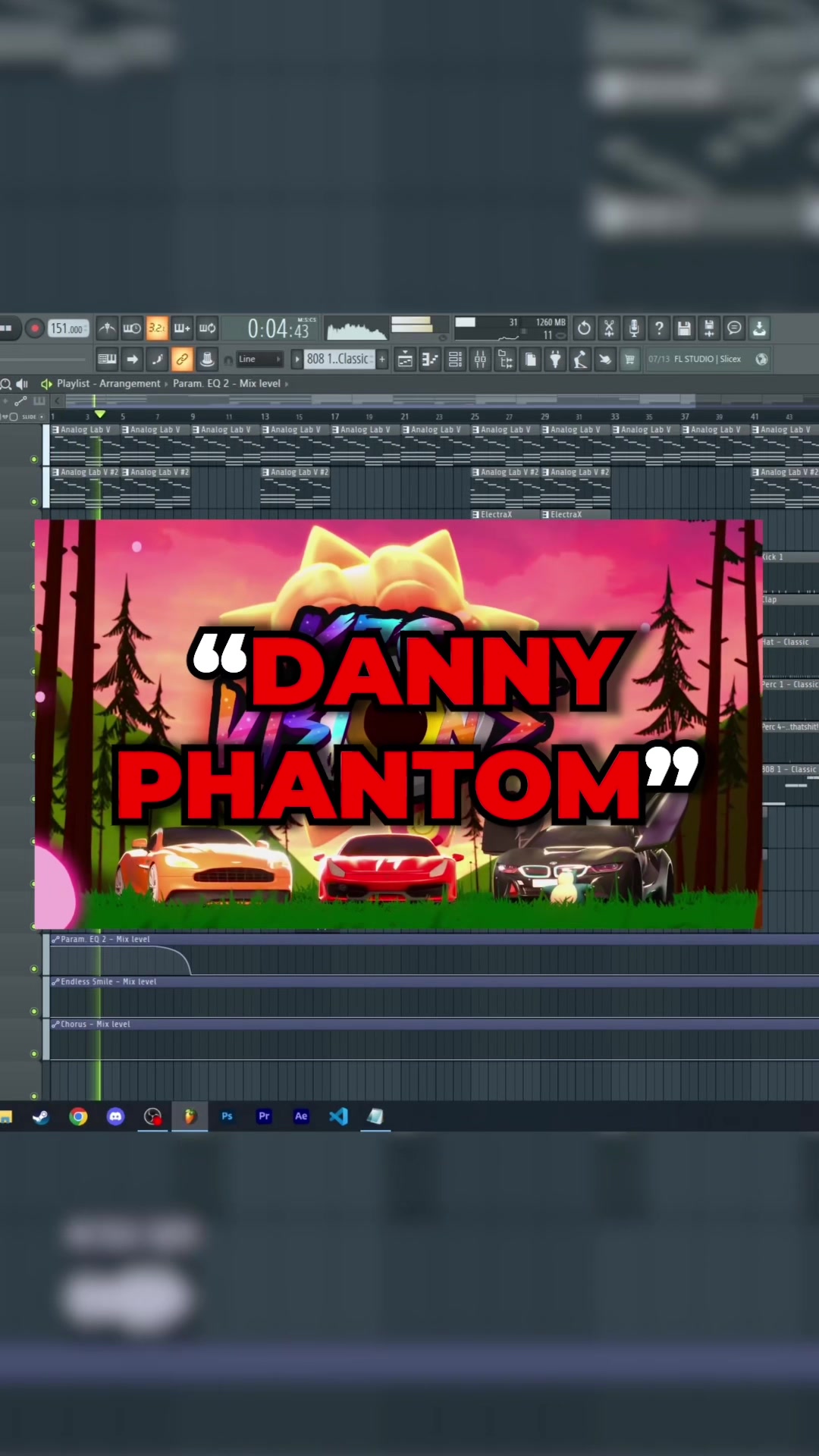Viewport: 819px width, 1456px height.
Task: Click the speaker icon in Playlist header
Action: tap(22, 384)
